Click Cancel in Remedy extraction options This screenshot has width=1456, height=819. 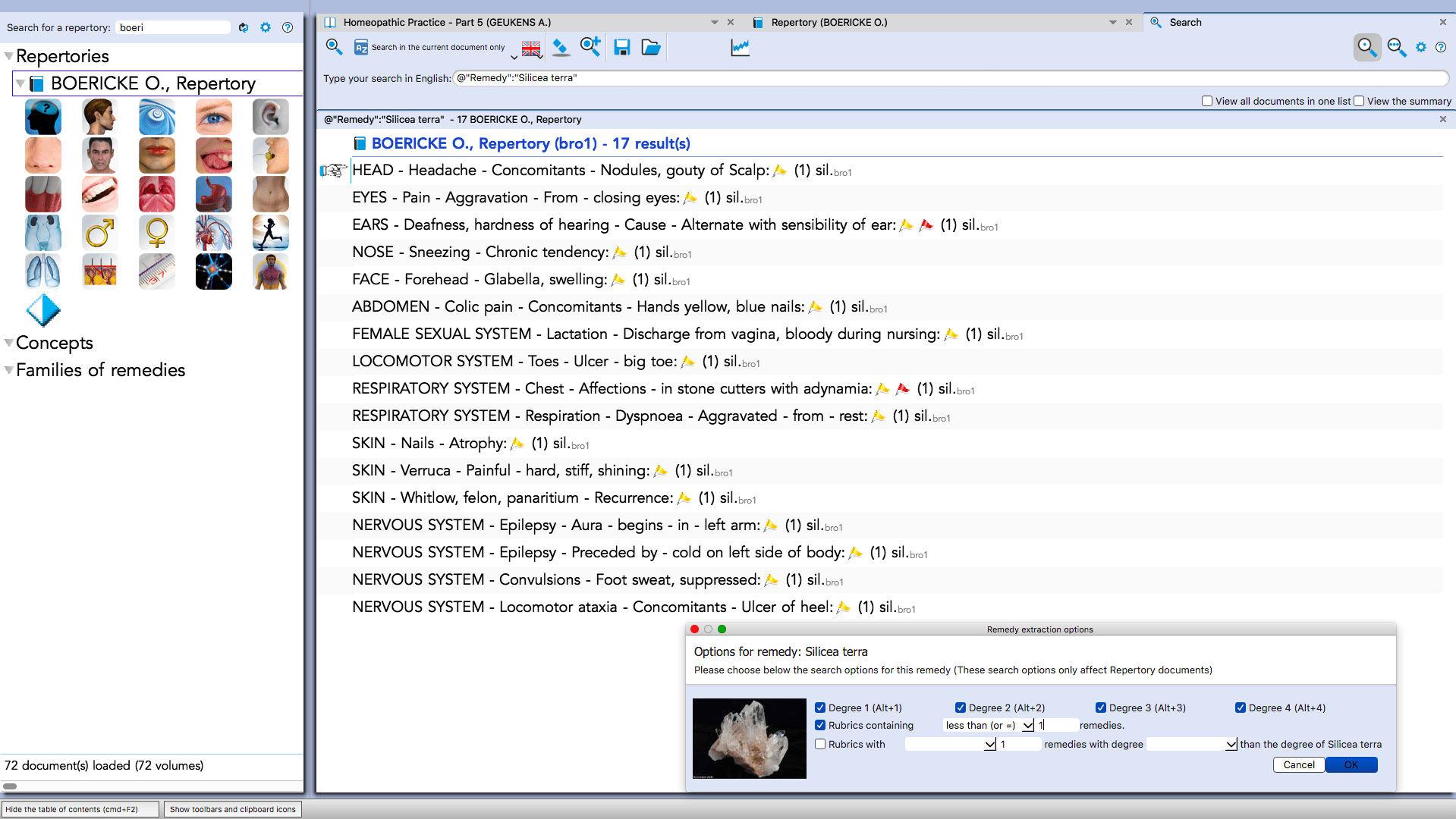pos(1299,764)
